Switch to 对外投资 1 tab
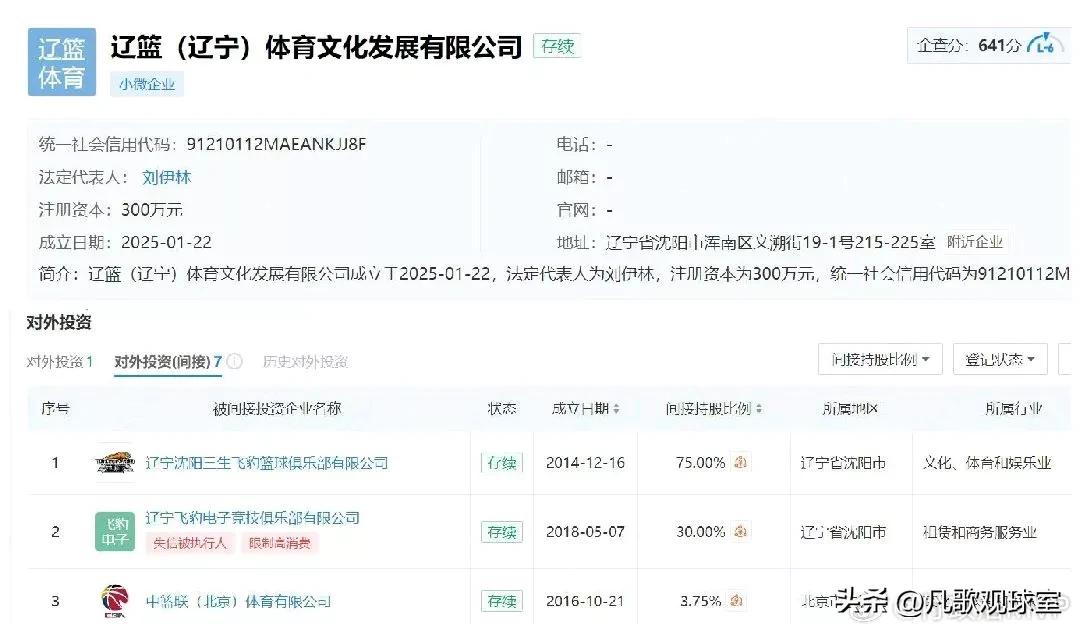The image size is (1080, 633). [60, 362]
